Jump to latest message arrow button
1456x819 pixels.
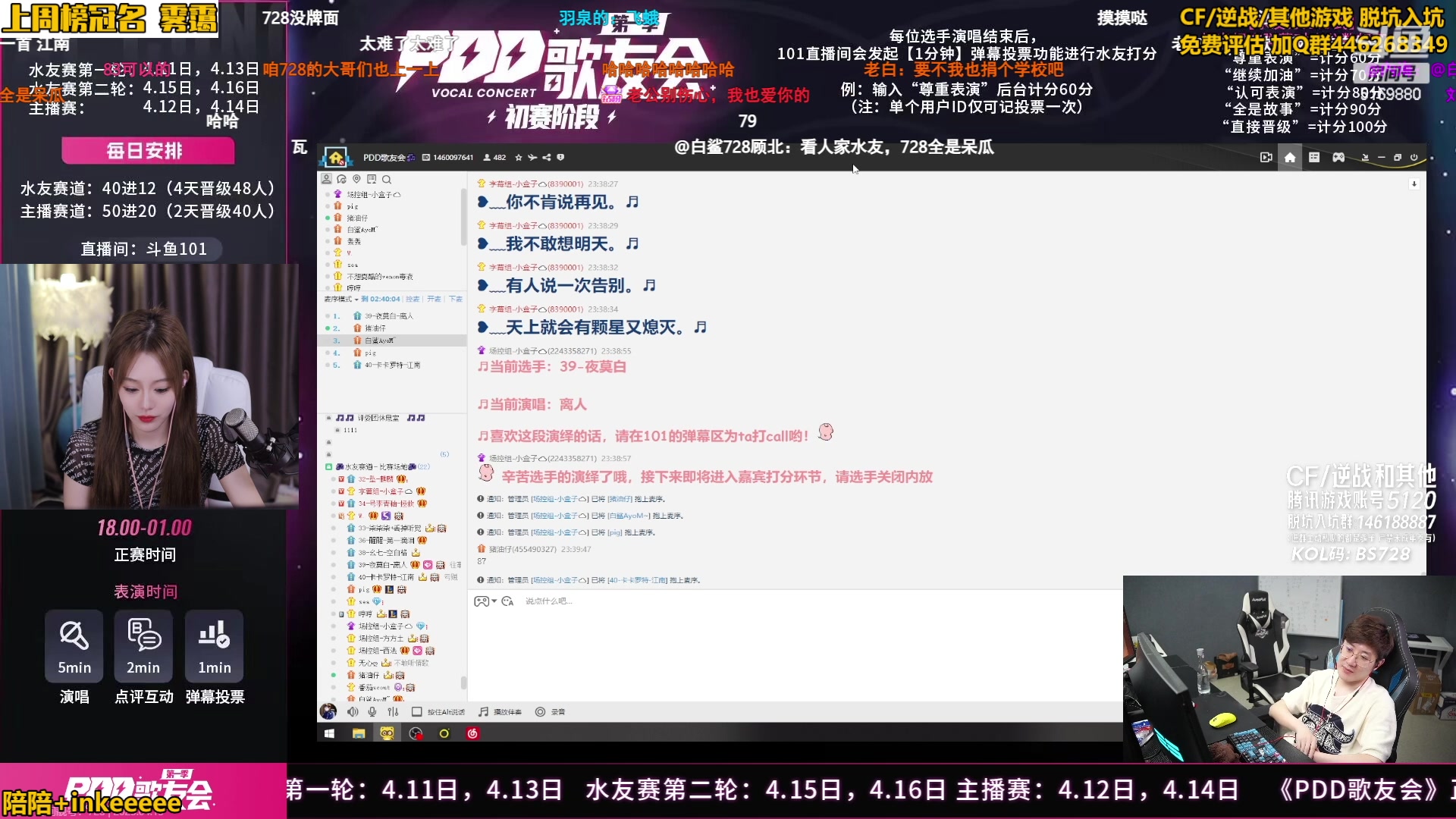[x=1414, y=184]
